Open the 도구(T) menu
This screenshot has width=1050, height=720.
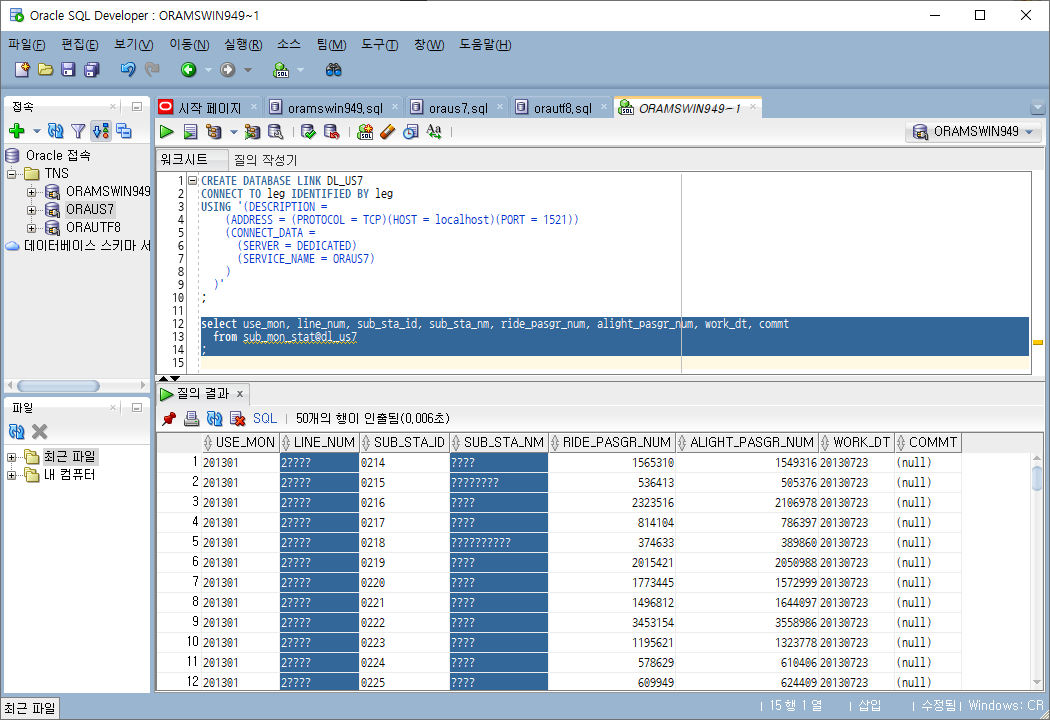coord(380,45)
